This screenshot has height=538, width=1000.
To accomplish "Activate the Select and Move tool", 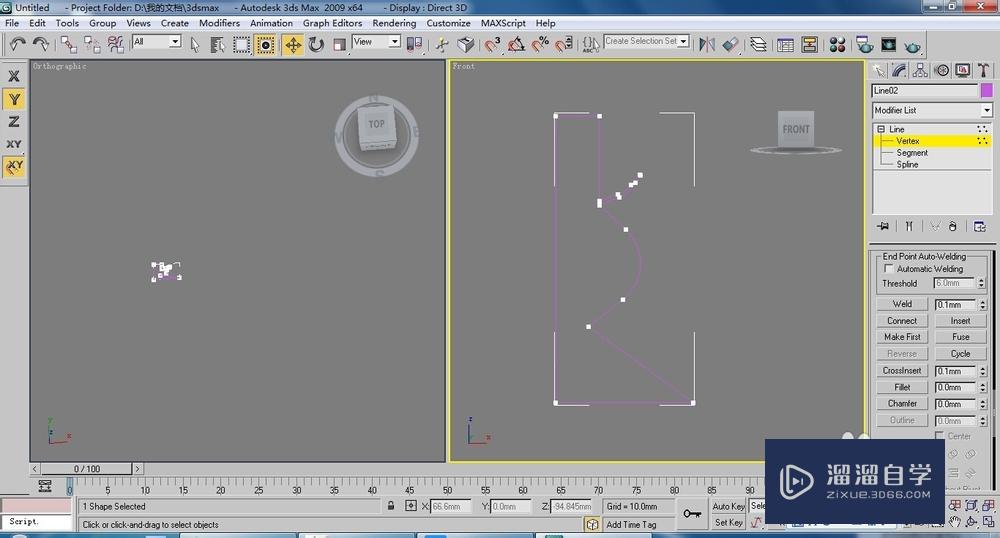I will (x=293, y=44).
